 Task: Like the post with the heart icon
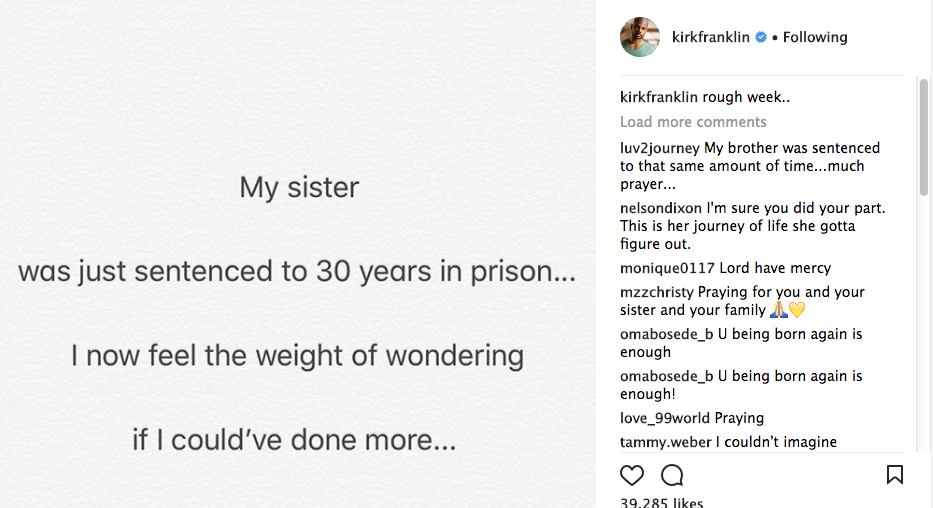(632, 475)
